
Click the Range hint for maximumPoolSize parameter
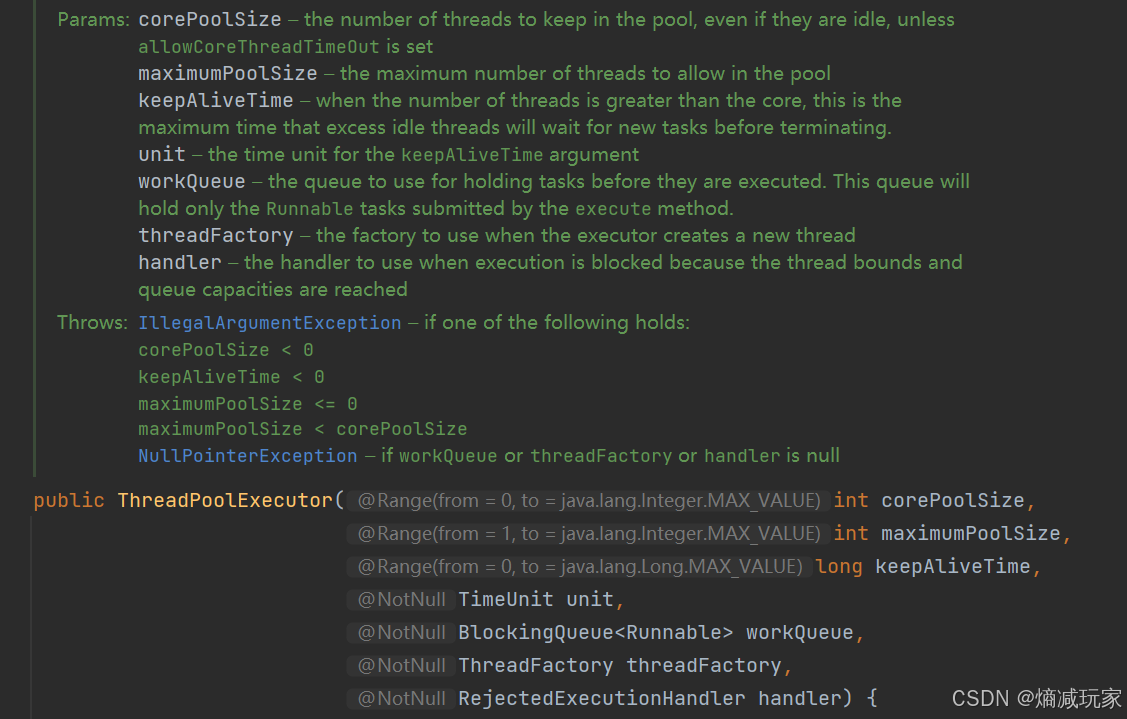tap(589, 533)
